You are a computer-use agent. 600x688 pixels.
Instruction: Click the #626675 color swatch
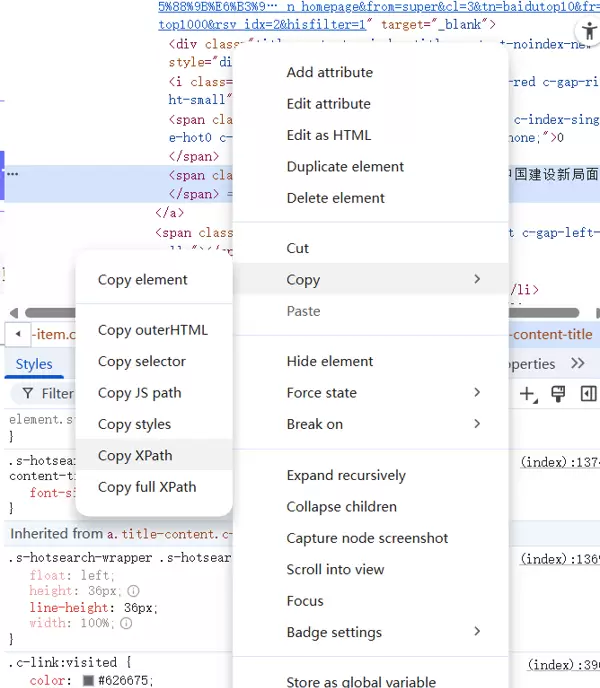88,681
